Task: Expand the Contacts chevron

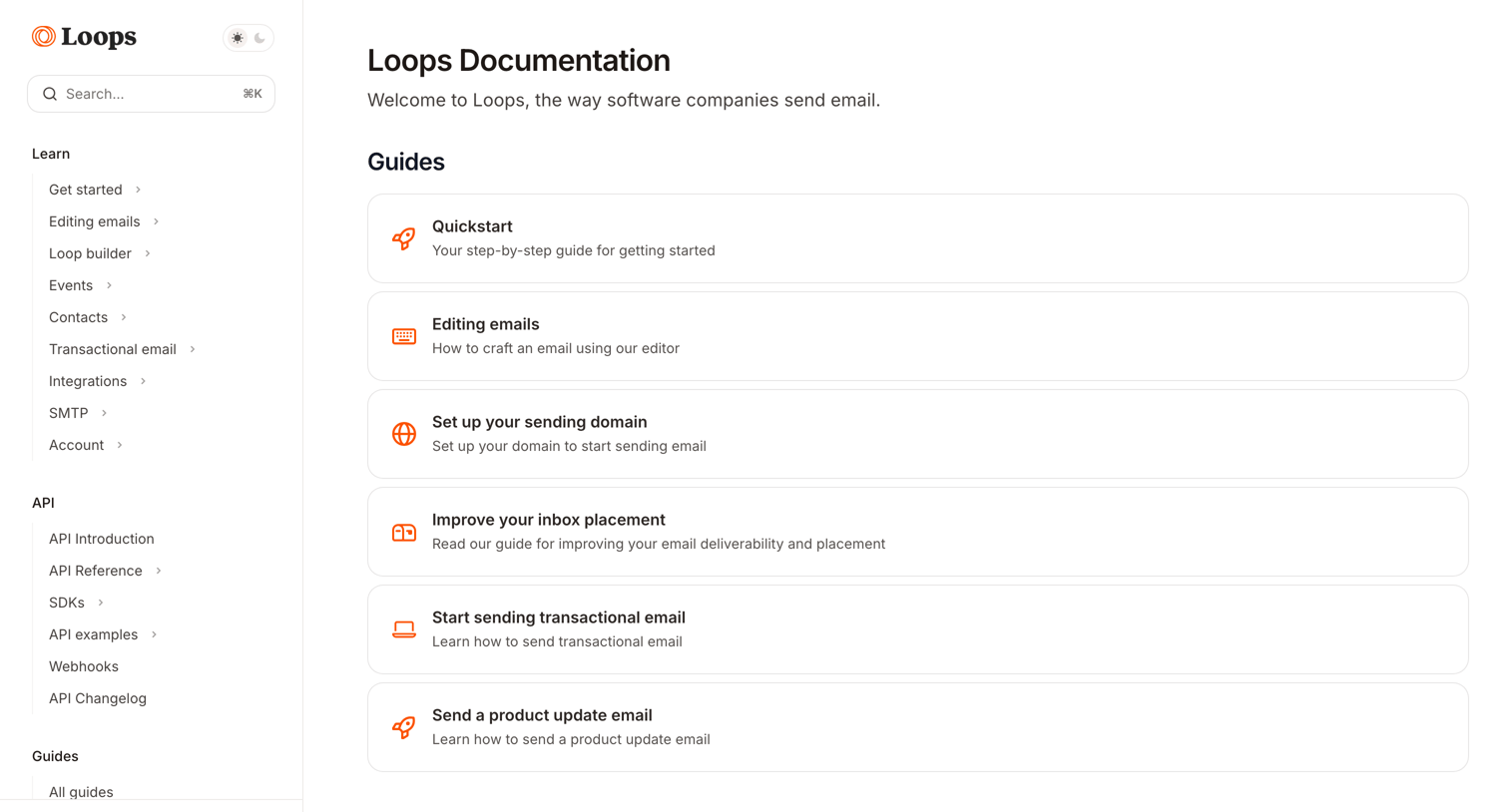Action: (124, 317)
